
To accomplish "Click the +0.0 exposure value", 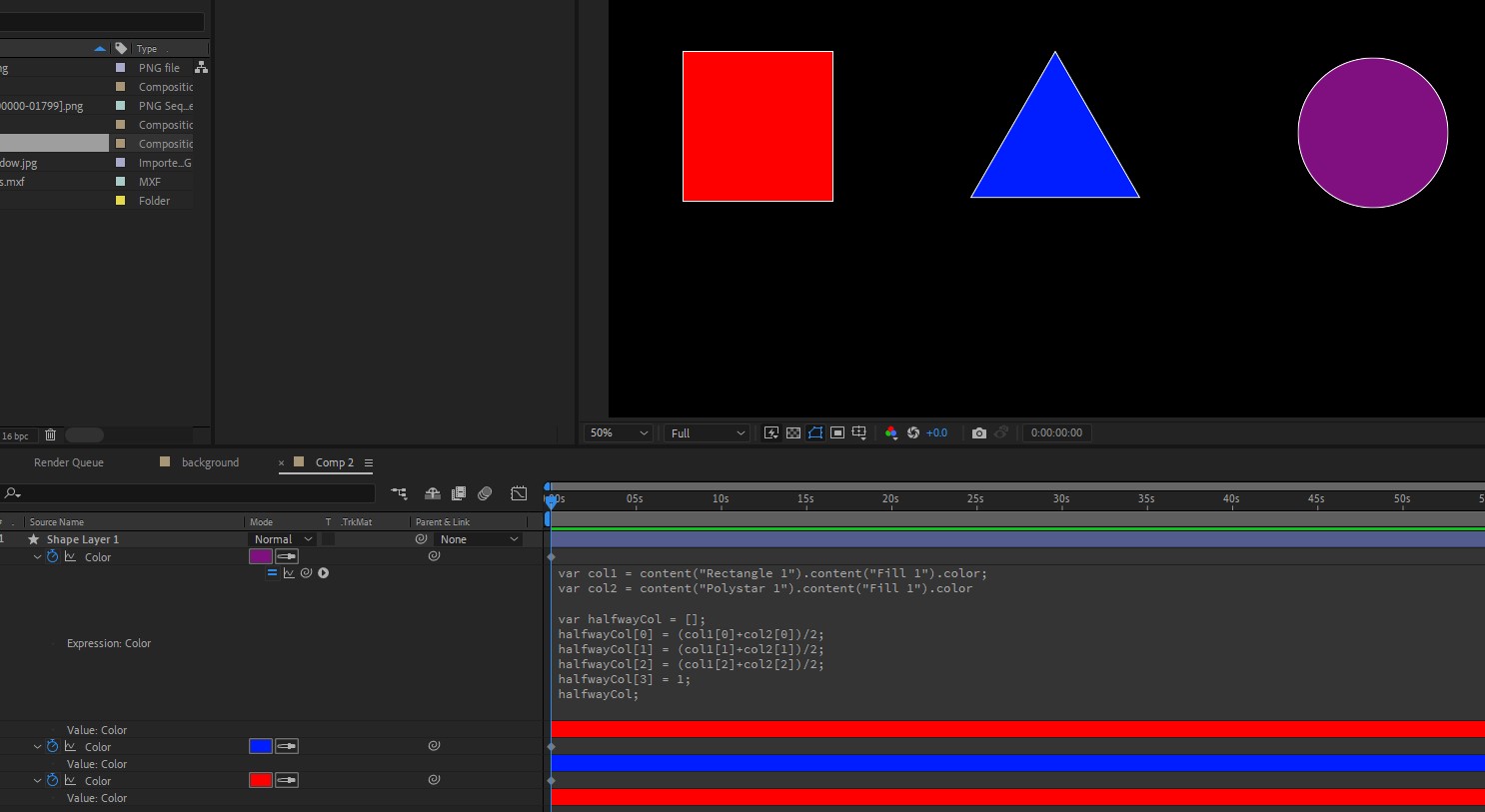I will (x=936, y=432).
